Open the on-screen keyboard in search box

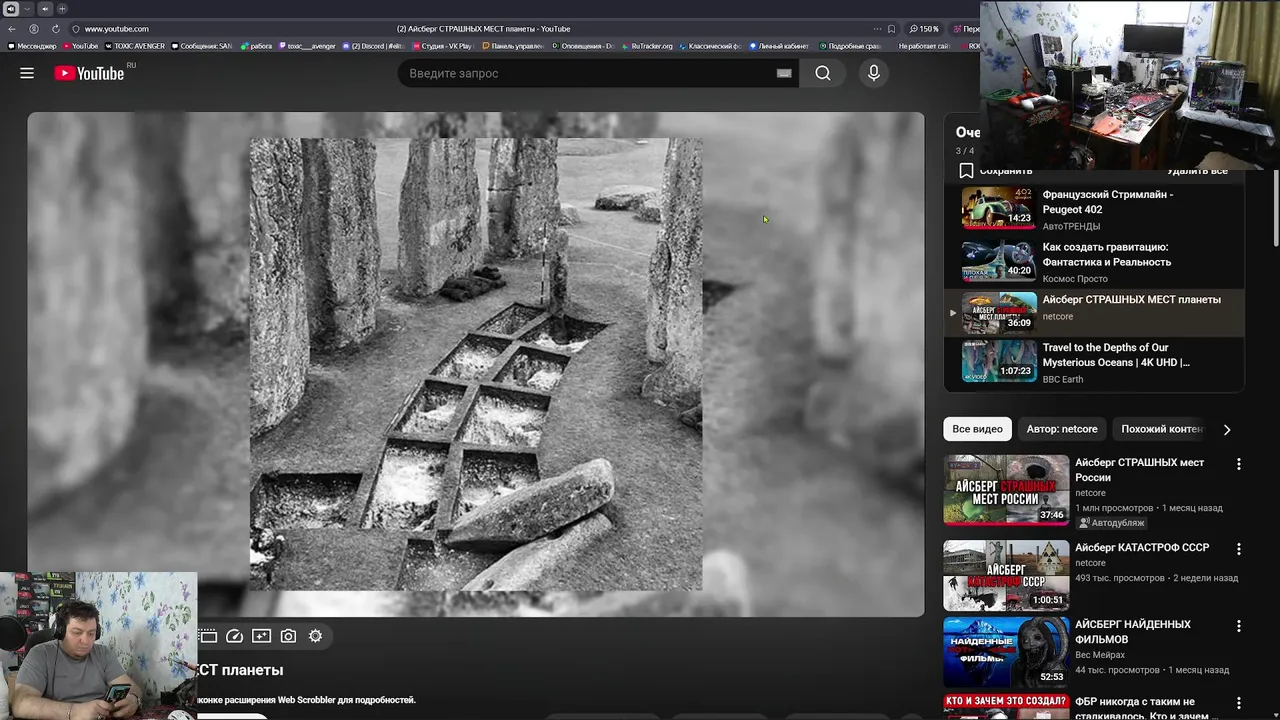(x=784, y=73)
